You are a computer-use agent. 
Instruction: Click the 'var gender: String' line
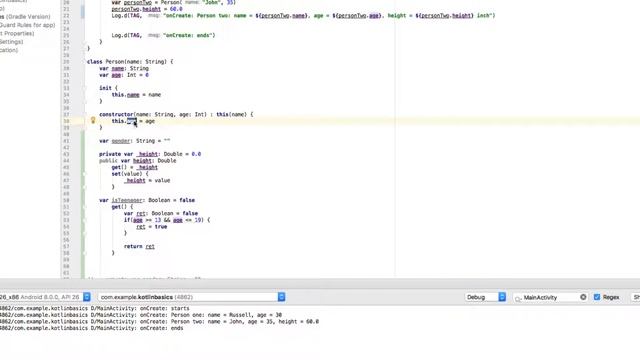pos(134,141)
